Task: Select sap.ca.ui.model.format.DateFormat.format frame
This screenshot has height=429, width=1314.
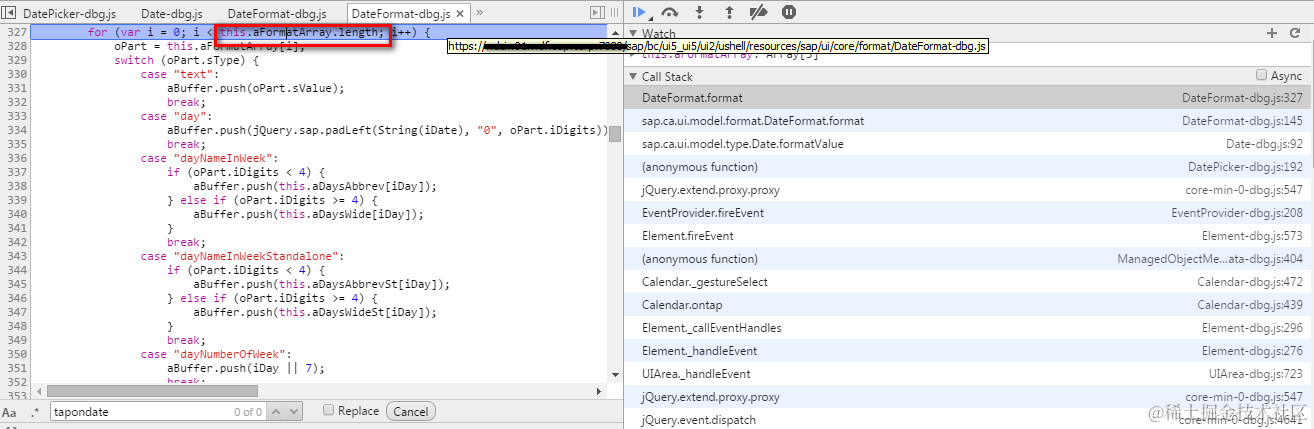Action: coord(968,121)
